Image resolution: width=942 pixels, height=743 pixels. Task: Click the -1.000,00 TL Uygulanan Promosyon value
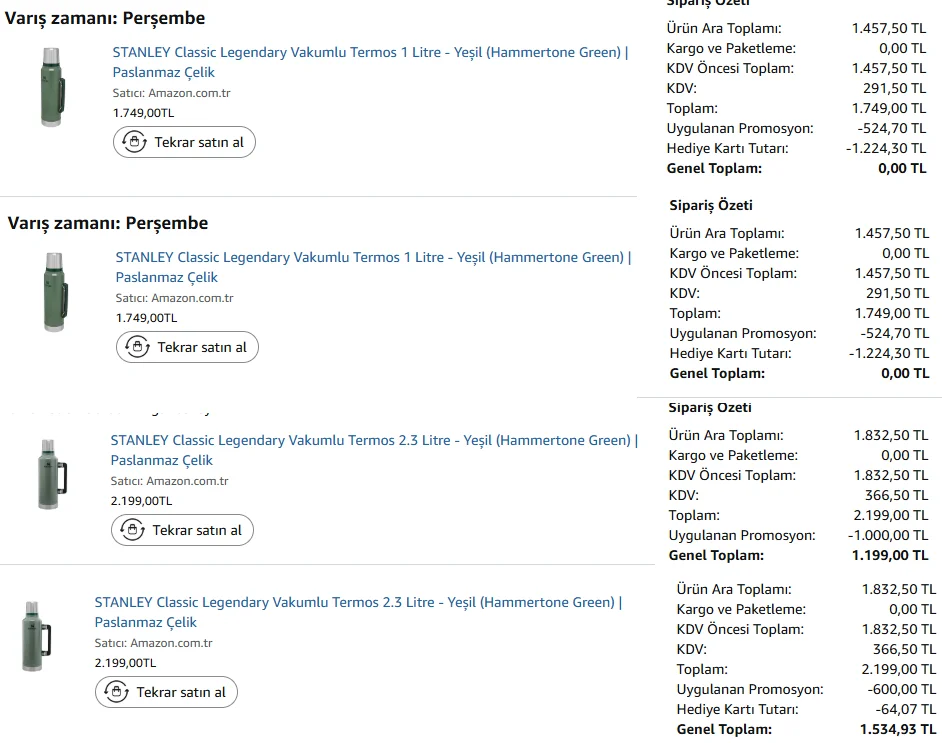[888, 535]
